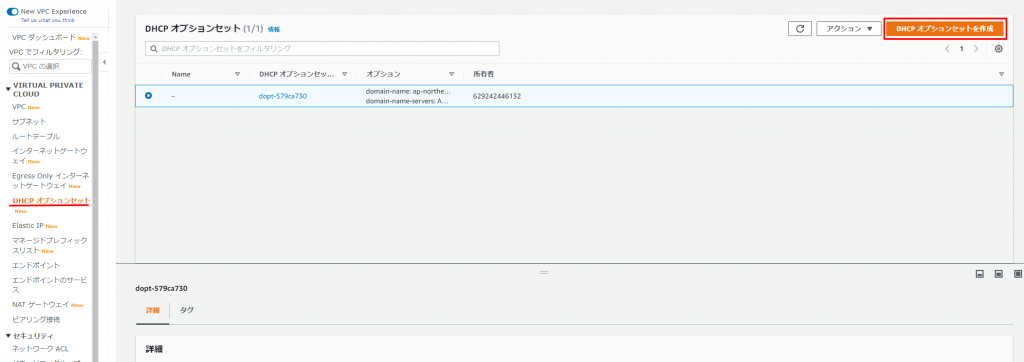Collapse セキュリティ section

(x=8, y=336)
